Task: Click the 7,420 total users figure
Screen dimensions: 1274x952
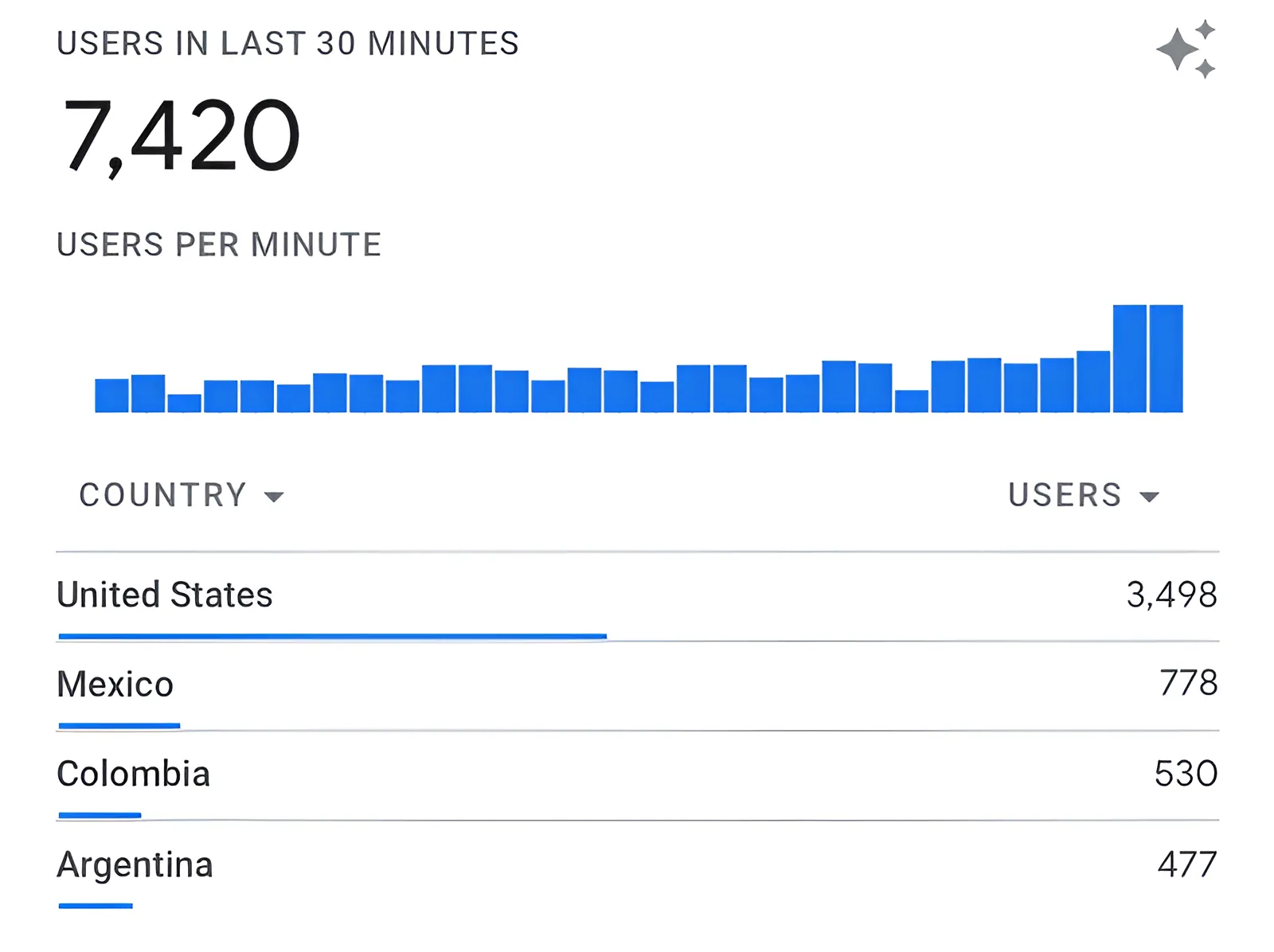Action: 182,135
